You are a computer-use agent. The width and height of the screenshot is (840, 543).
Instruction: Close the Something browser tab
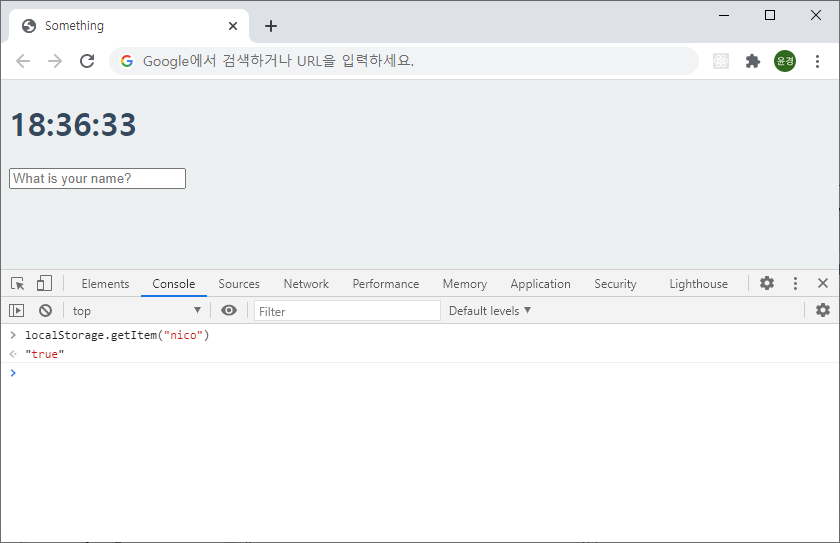coord(232,26)
